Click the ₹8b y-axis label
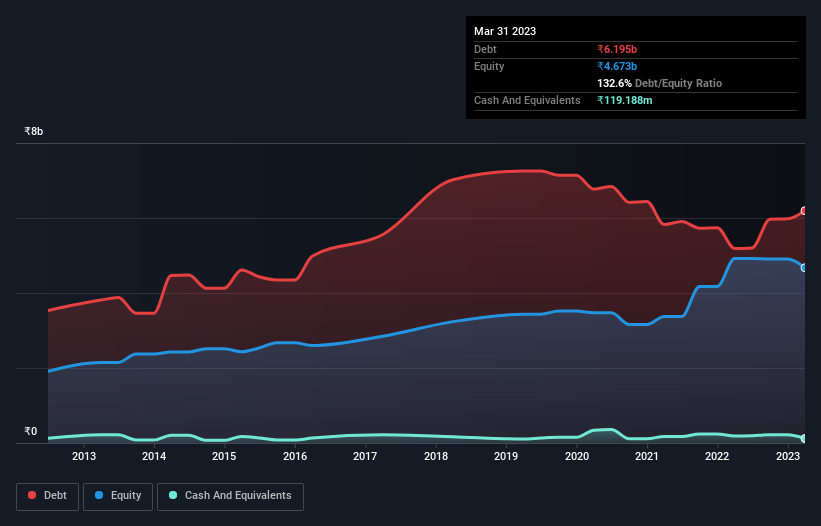 [34, 131]
